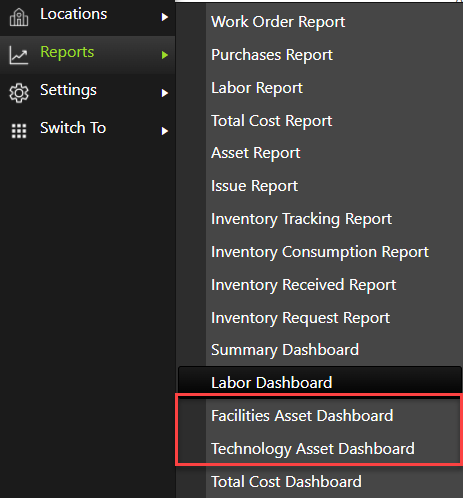Screen dimensions: 463x498
Task: Click the Locations building icon
Action: (x=19, y=17)
